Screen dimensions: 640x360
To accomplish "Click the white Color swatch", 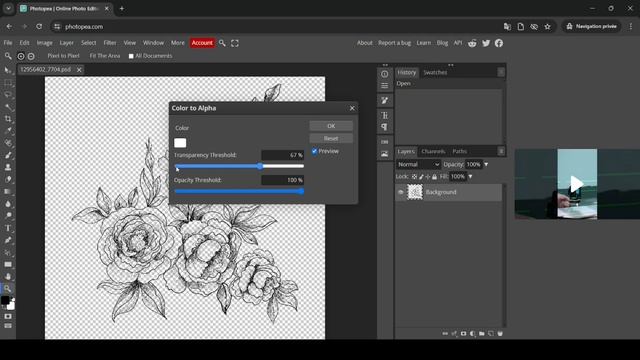I will click(x=180, y=142).
